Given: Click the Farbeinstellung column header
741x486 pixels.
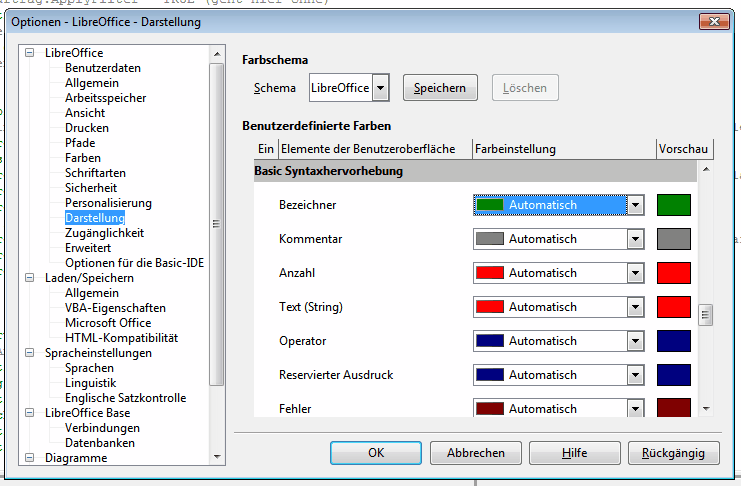Looking at the screenshot, I should [565, 149].
